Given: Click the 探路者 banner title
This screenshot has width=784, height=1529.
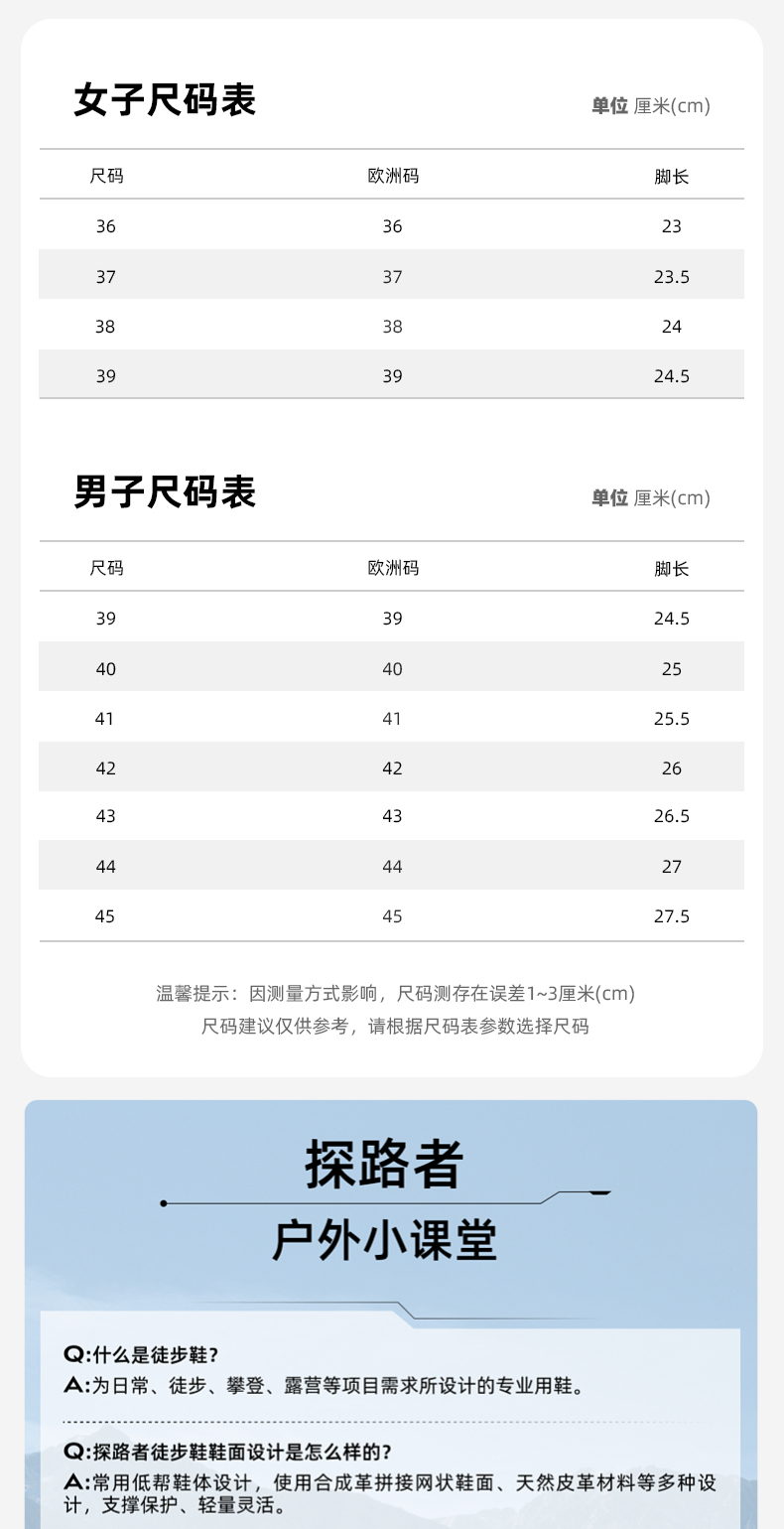Looking at the screenshot, I should tap(384, 1165).
